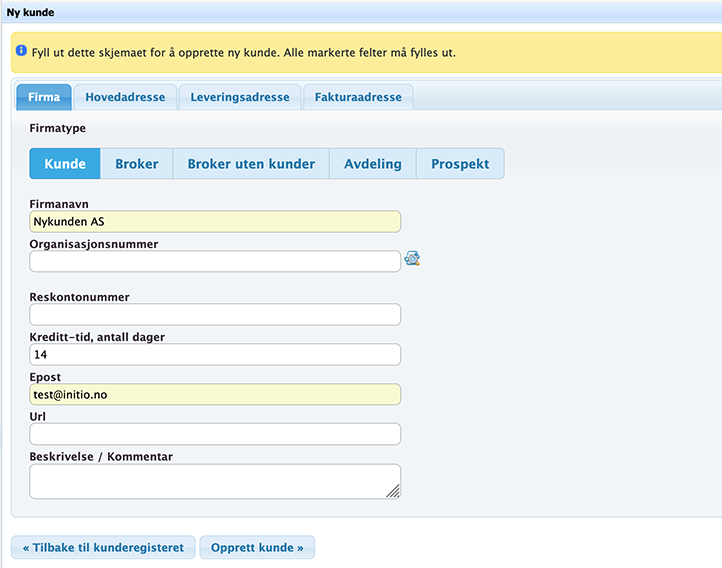Select the Kreditt-tid days field

[x=215, y=355]
